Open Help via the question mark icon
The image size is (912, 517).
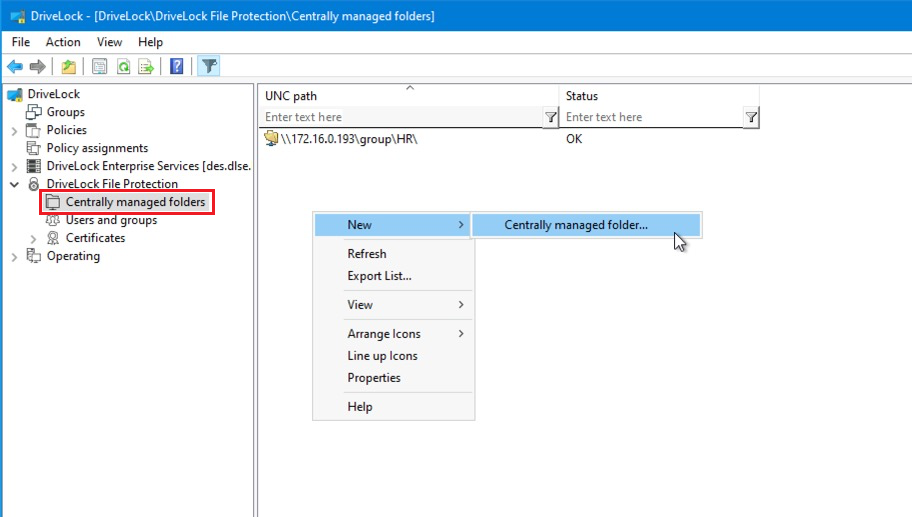tap(177, 67)
